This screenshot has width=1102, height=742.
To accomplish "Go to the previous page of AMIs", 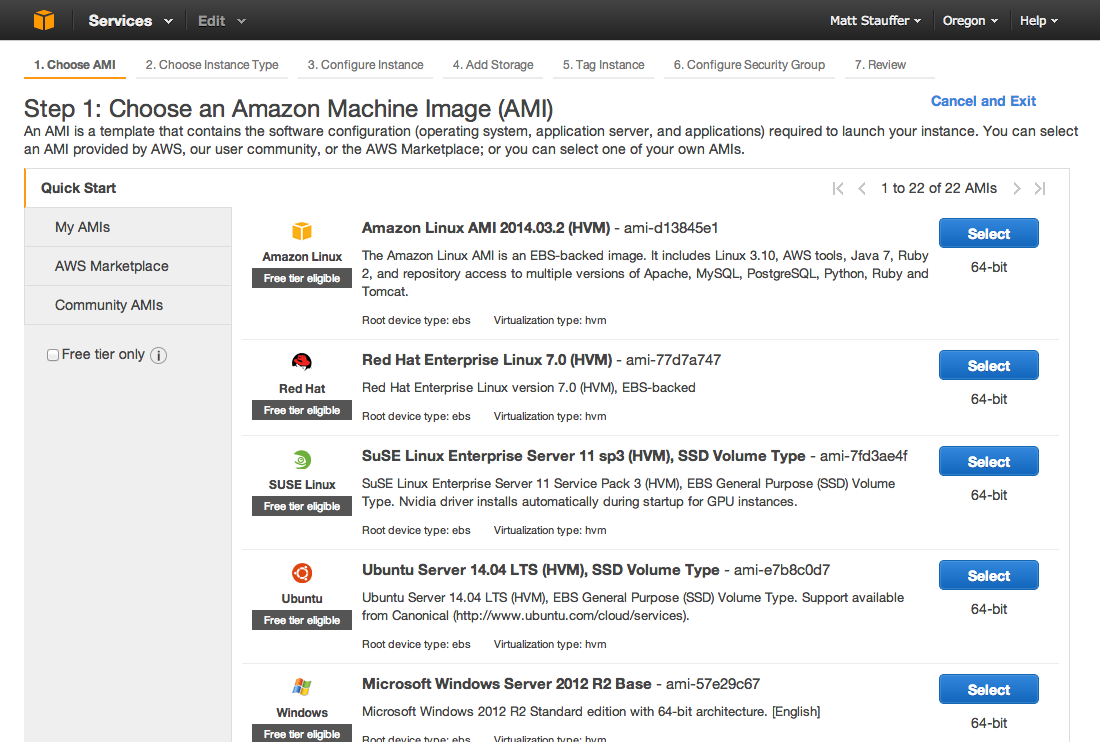I will click(x=862, y=188).
